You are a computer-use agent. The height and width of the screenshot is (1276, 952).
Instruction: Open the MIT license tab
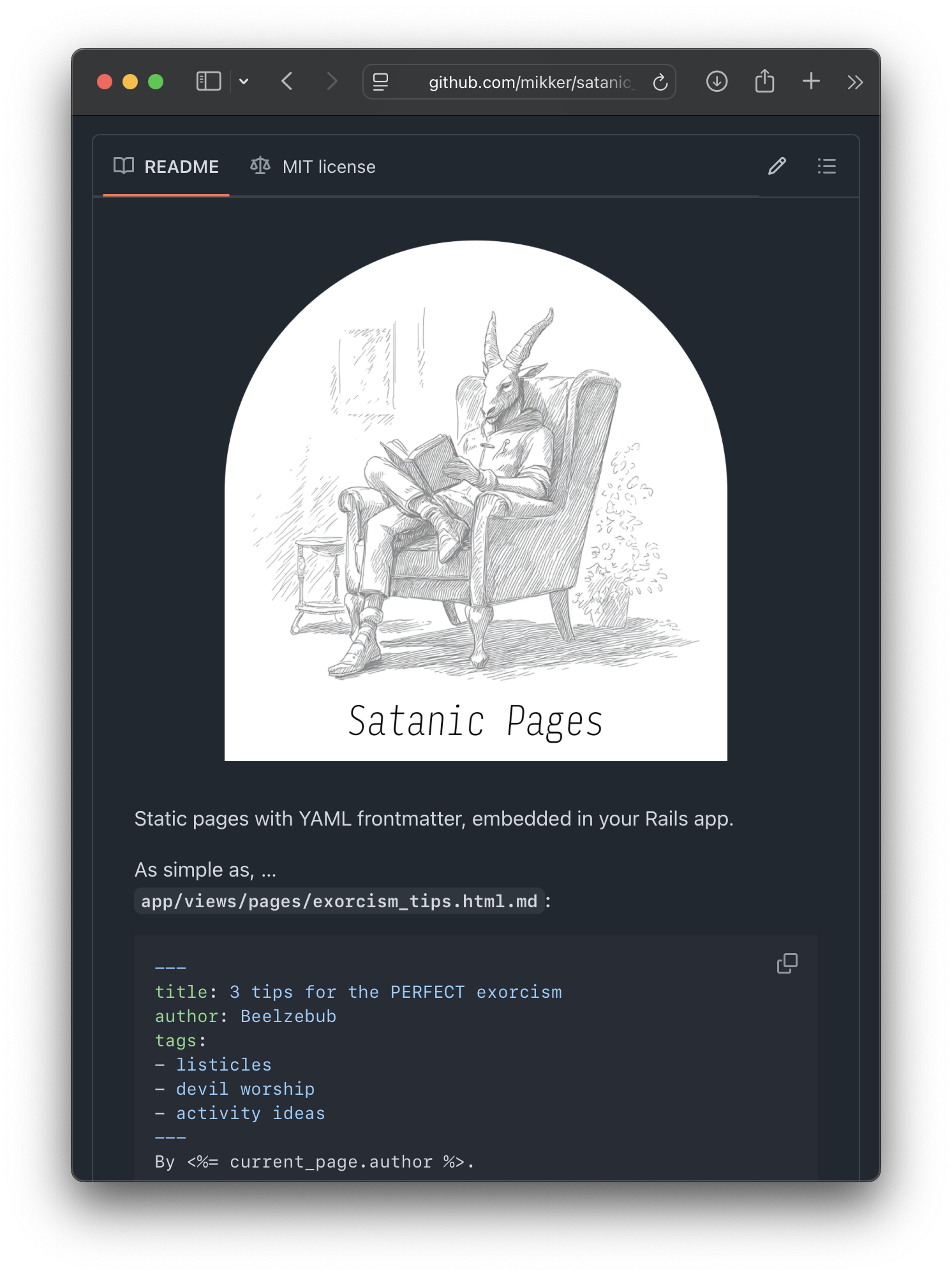tap(313, 167)
